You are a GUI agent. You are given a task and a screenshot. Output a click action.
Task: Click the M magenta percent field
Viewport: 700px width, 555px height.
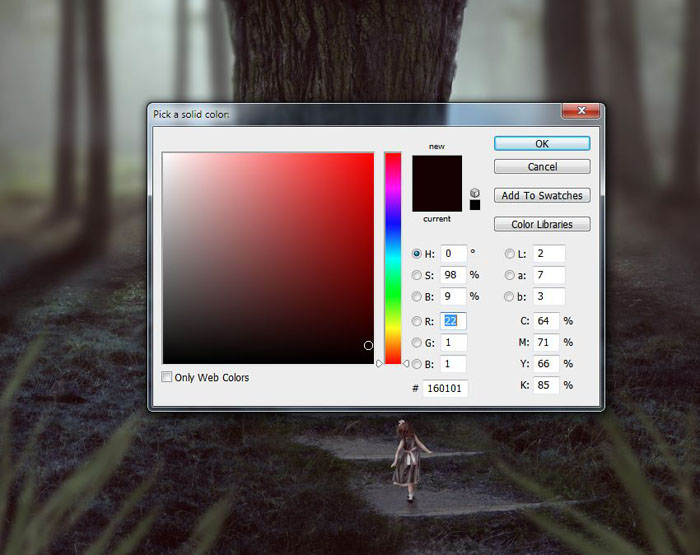pyautogui.click(x=546, y=342)
